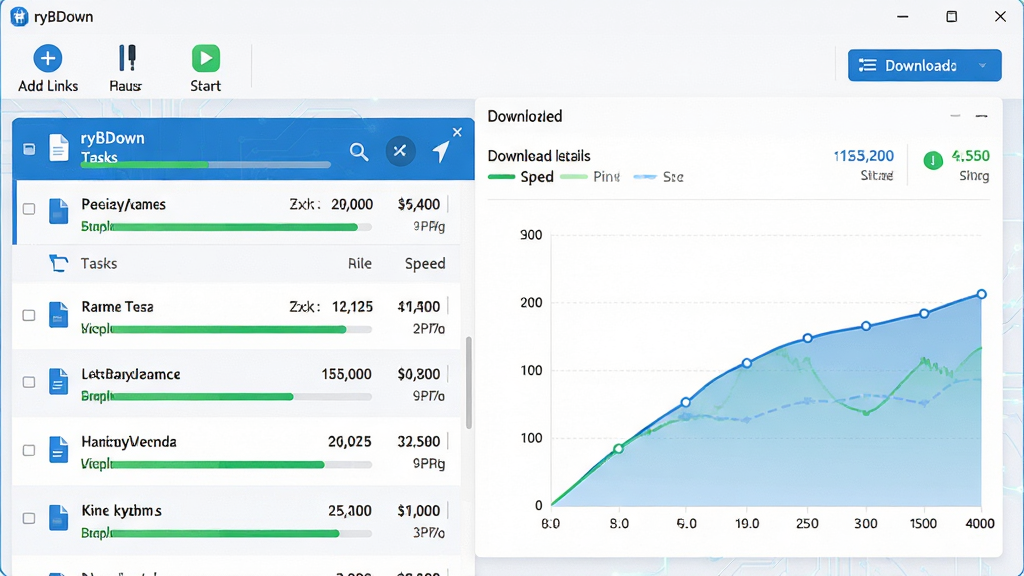Click the ryBDown app icon in the title bar
Image resolution: width=1024 pixels, height=576 pixels.
[x=19, y=16]
